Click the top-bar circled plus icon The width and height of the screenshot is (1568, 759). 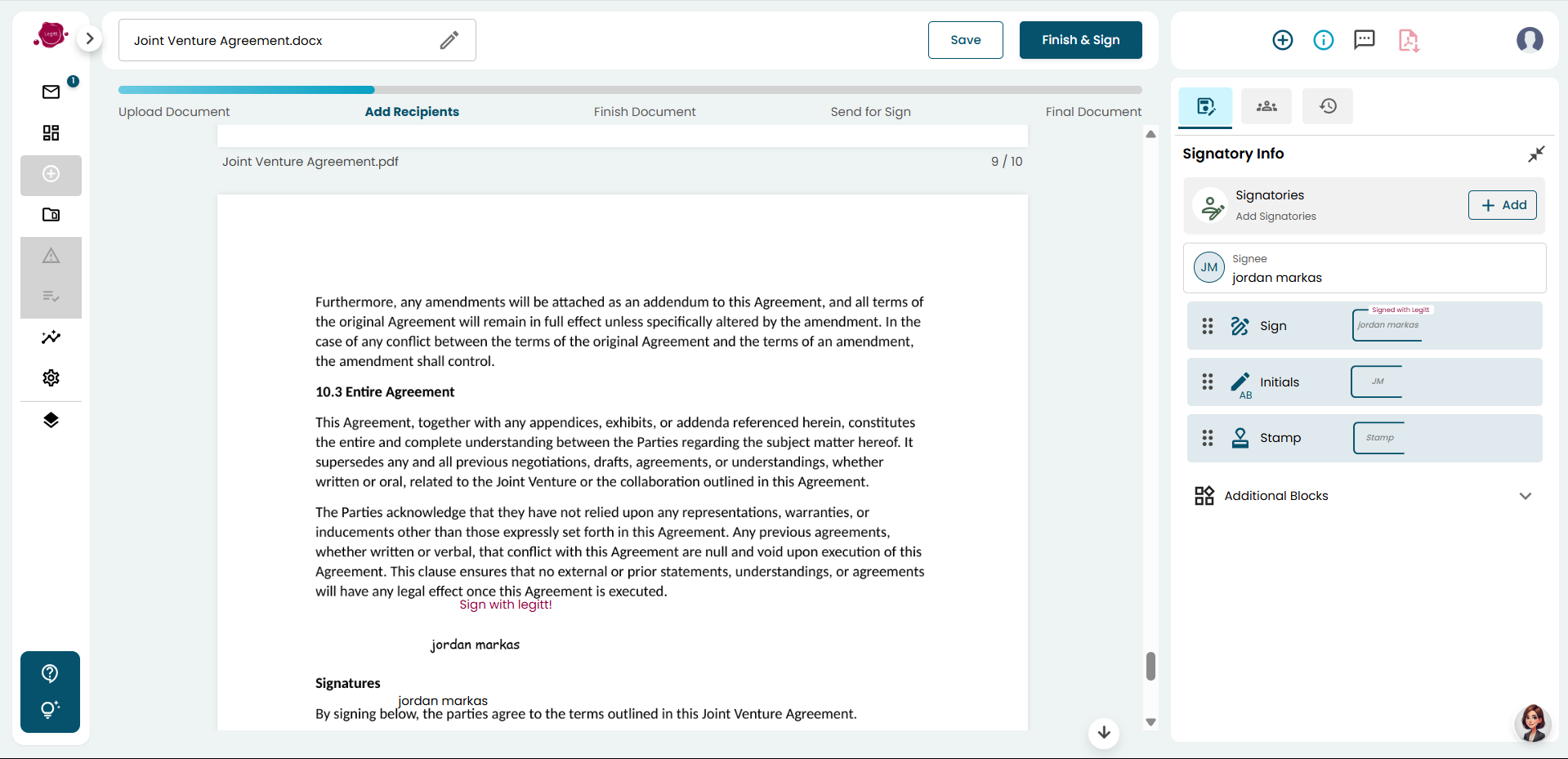[1283, 40]
